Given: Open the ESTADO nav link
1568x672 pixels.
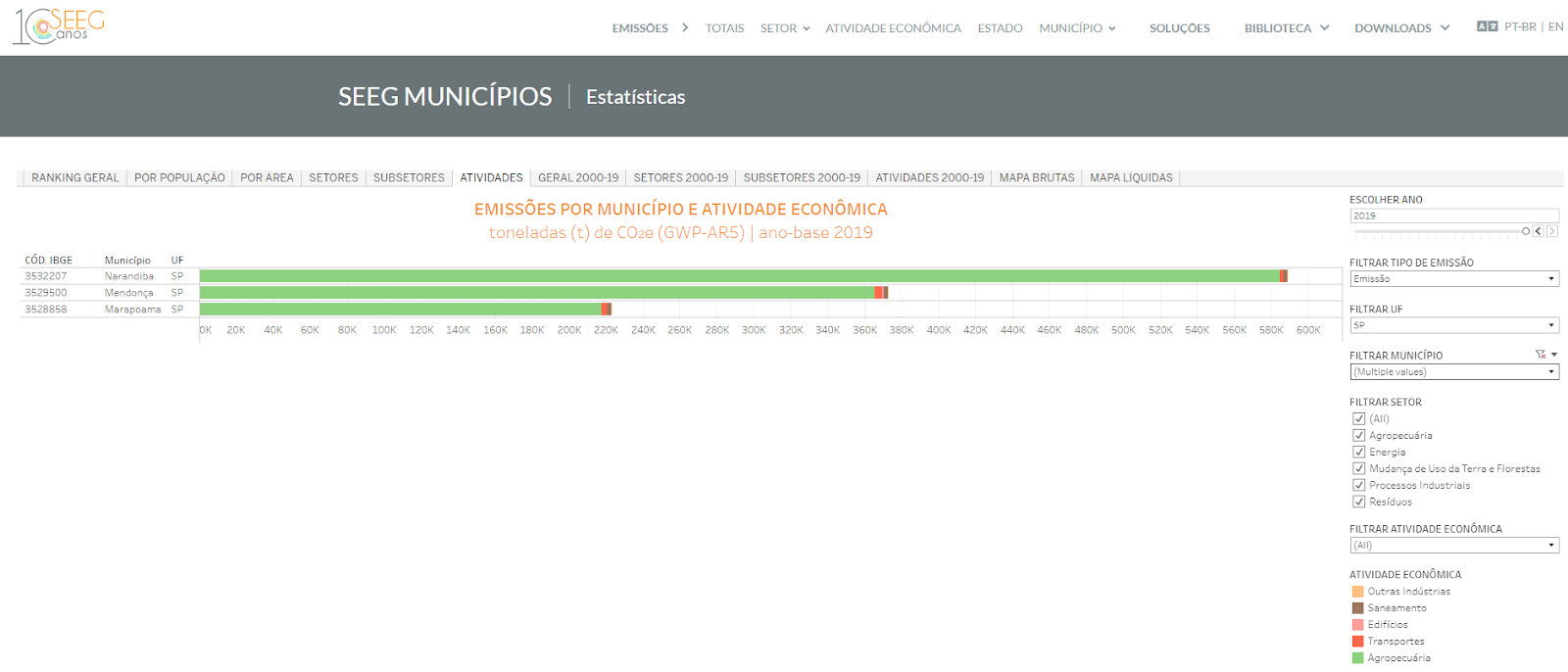Looking at the screenshot, I should point(1000,28).
